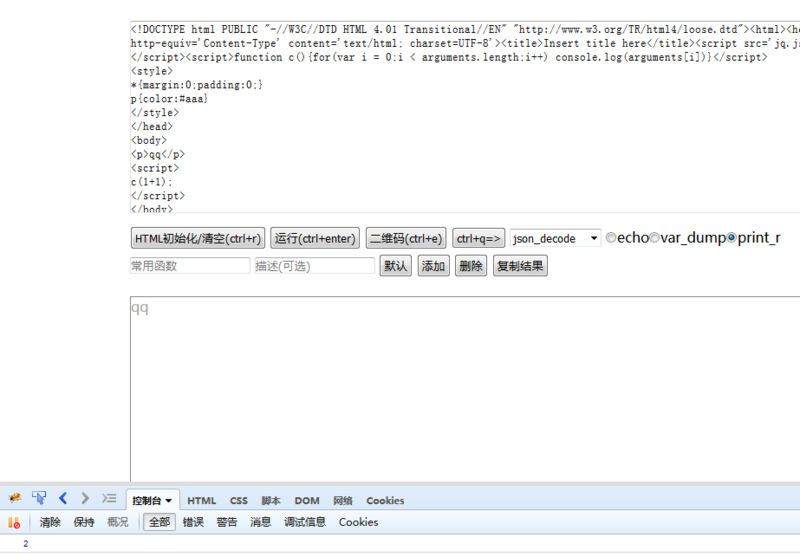Click HTML初始化/清空(ctrl+r) button
This screenshot has width=800, height=557.
(x=197, y=238)
